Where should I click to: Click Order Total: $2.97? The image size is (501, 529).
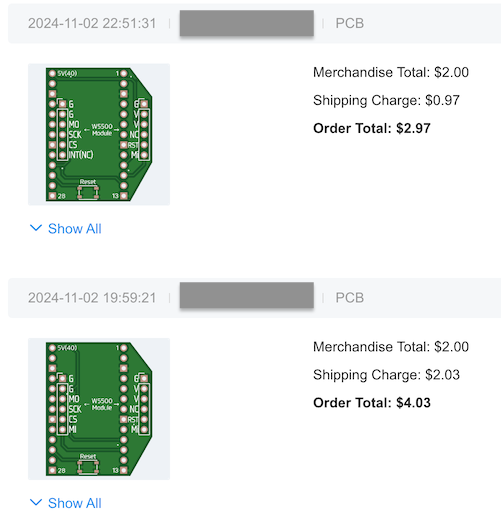[x=372, y=128]
